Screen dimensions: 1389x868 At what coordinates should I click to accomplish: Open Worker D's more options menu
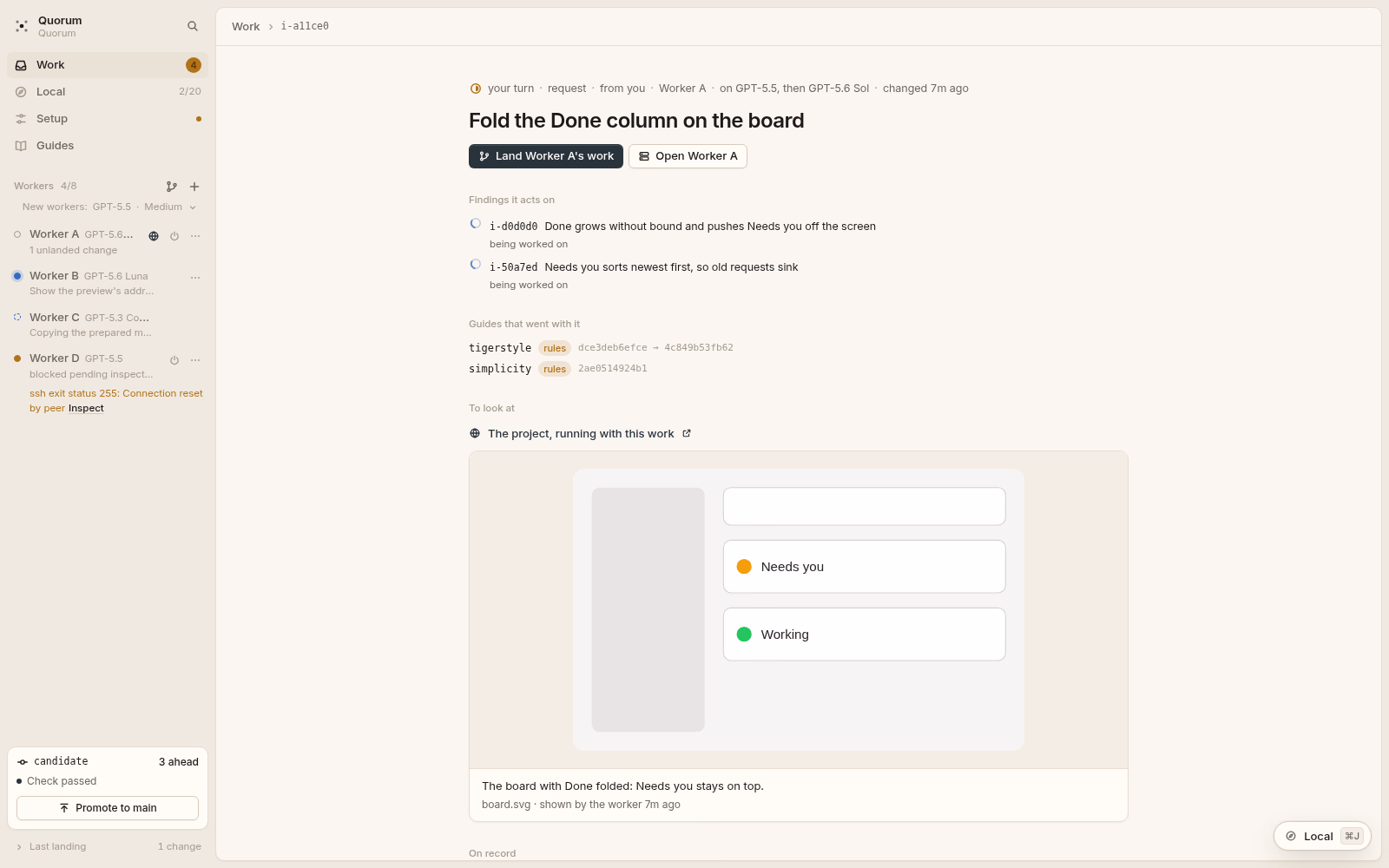pyautogui.click(x=195, y=360)
